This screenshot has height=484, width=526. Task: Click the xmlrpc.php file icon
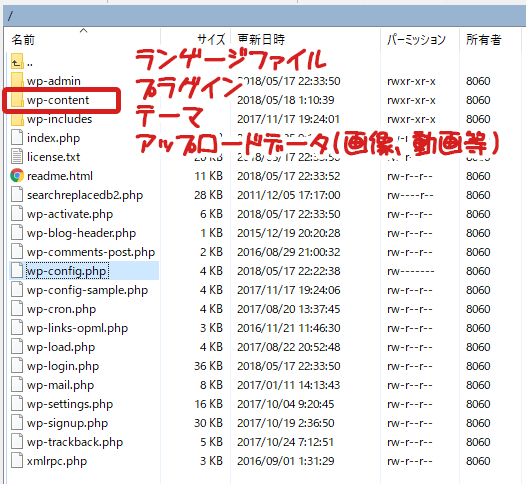click(17, 461)
